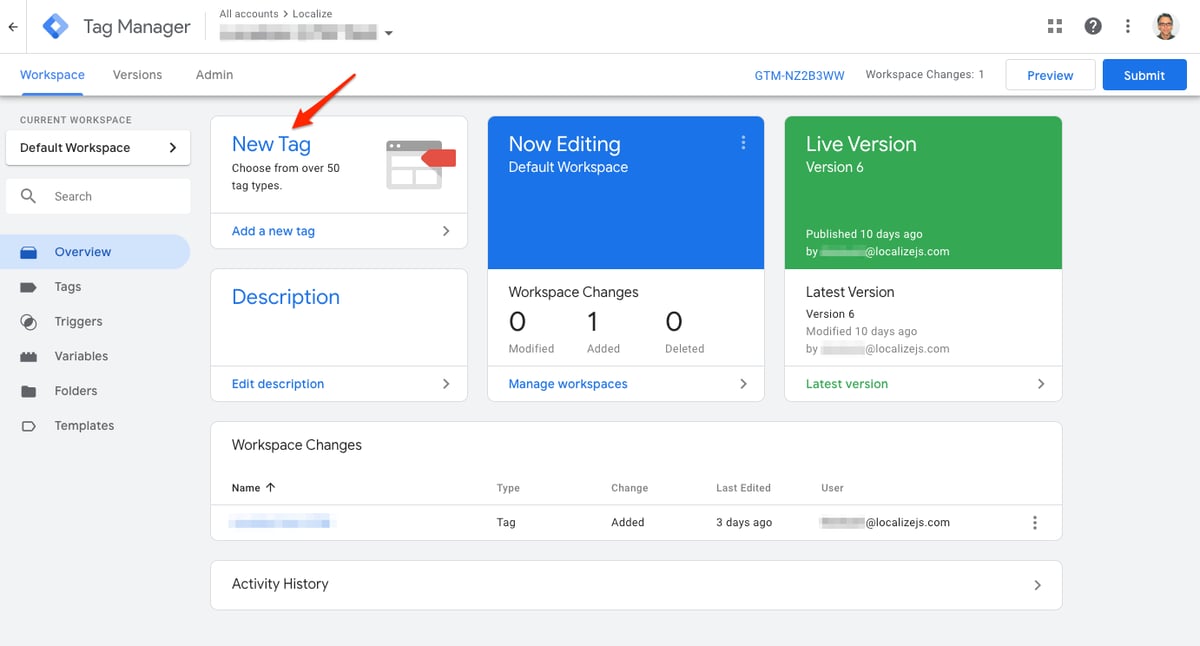Click the New Tag illustration graphic

420,164
